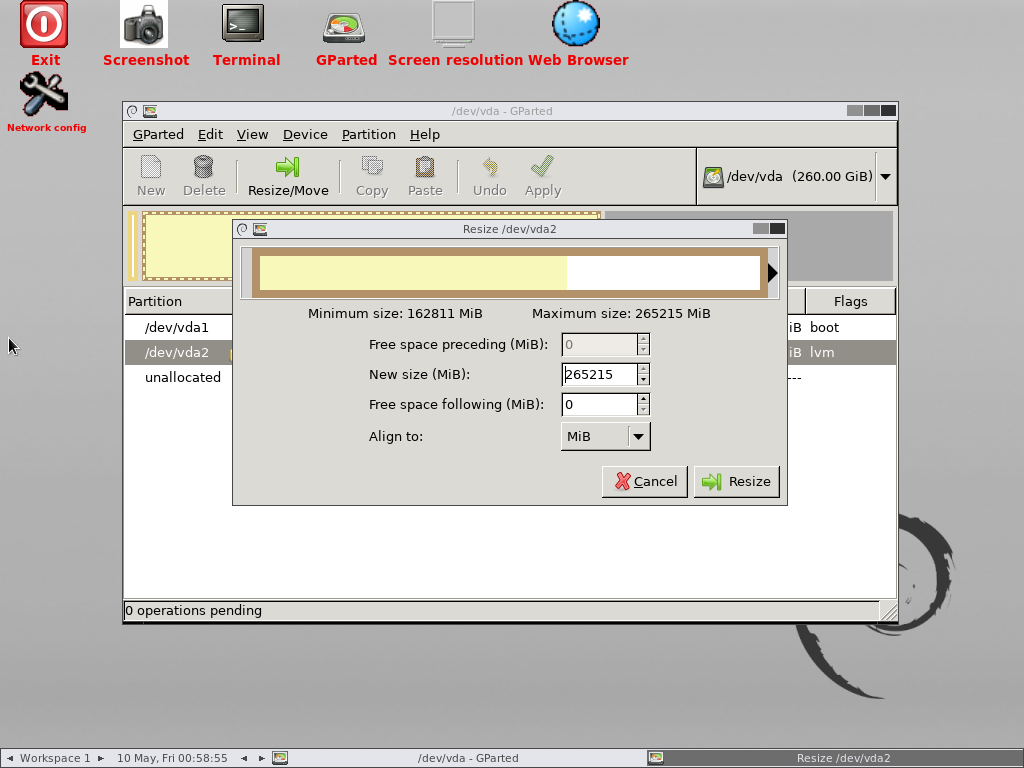Launch GParted from the desktop icon

click(x=344, y=27)
